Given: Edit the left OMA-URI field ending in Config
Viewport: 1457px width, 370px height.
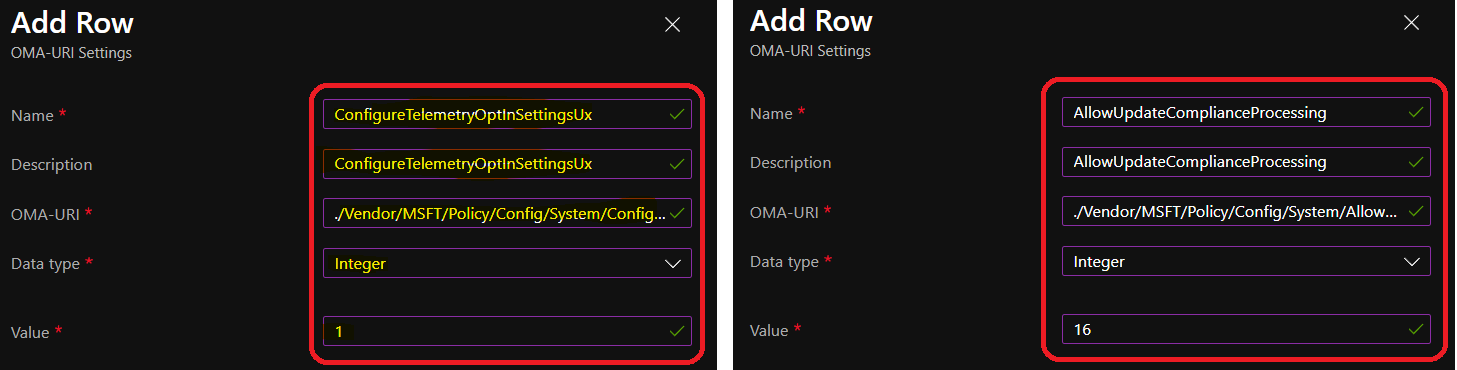Looking at the screenshot, I should (507, 213).
